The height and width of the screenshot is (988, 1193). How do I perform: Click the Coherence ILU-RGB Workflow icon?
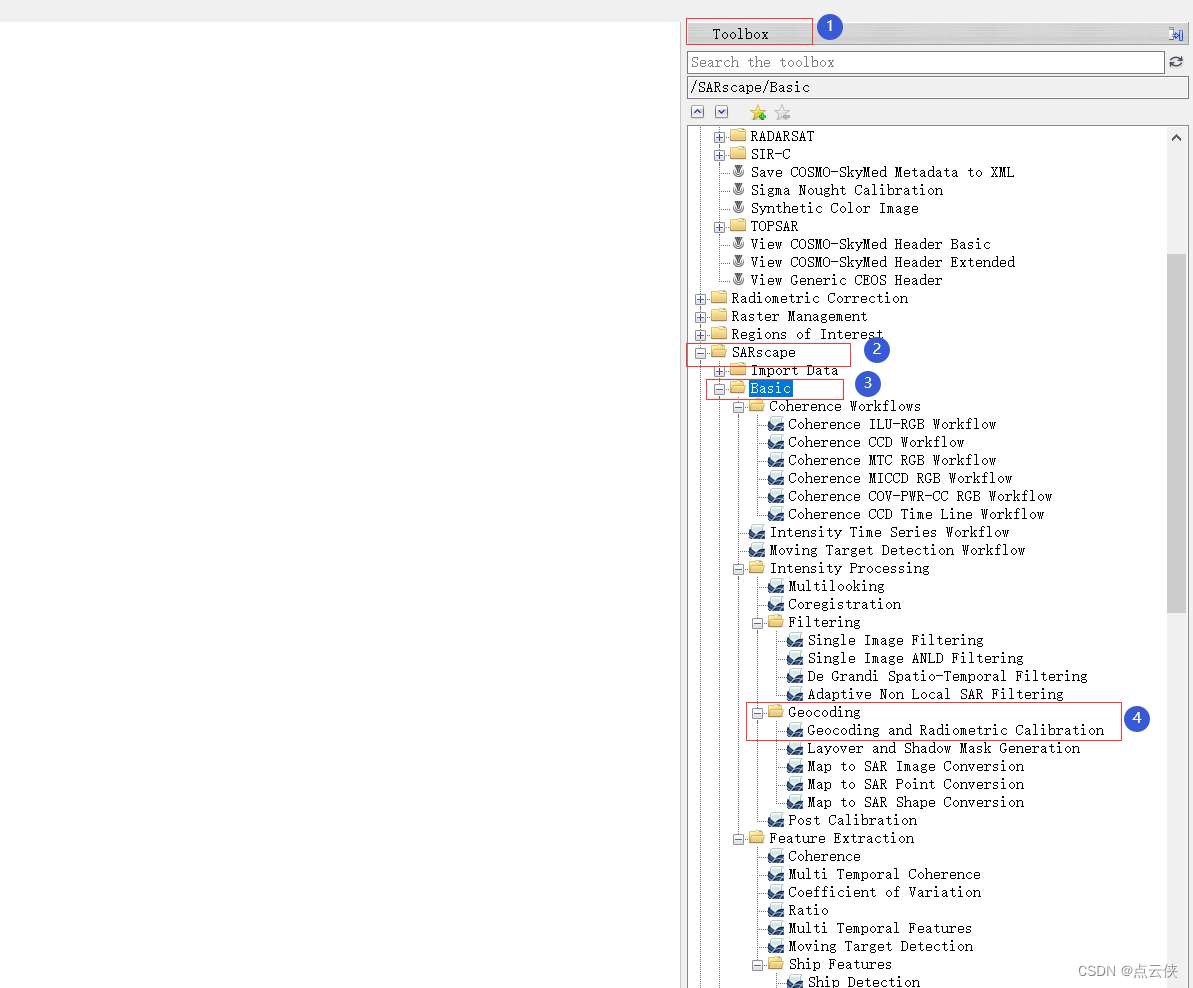pos(776,424)
